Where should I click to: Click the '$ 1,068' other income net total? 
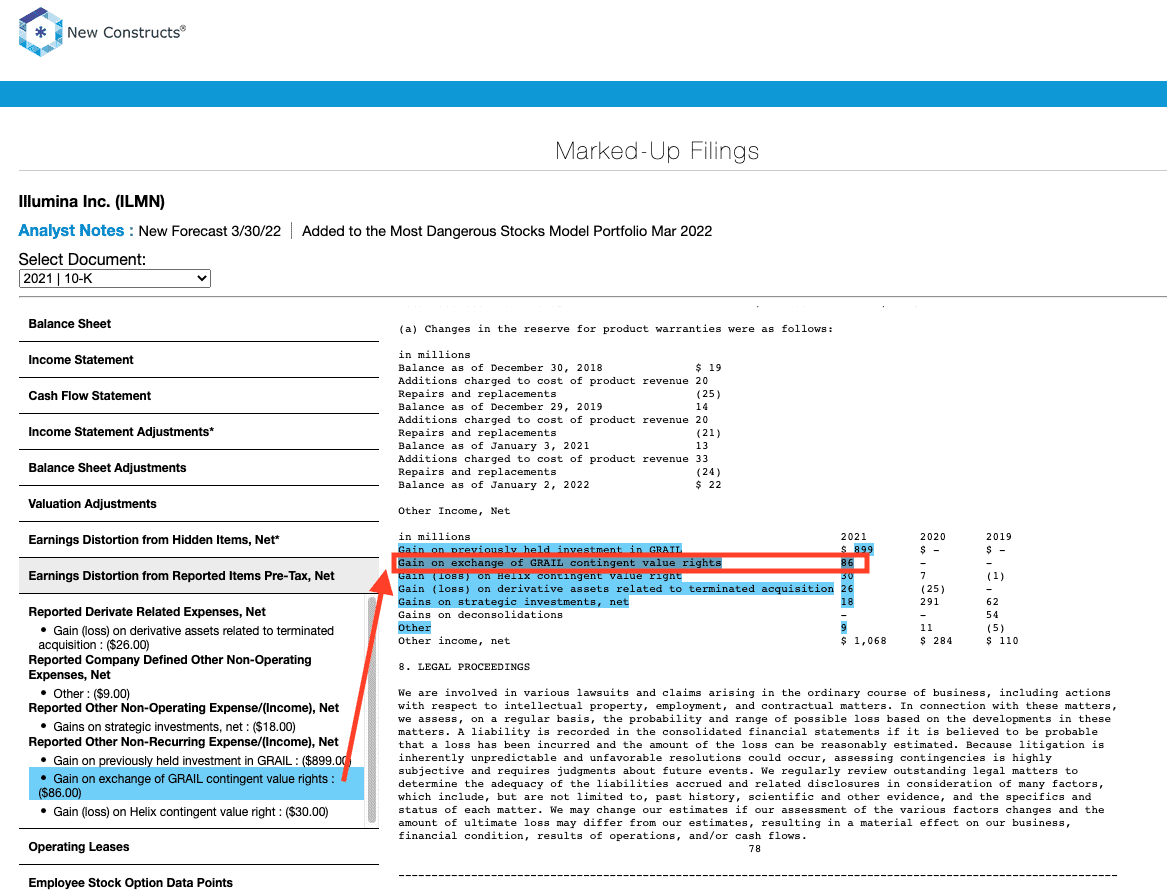coord(863,641)
